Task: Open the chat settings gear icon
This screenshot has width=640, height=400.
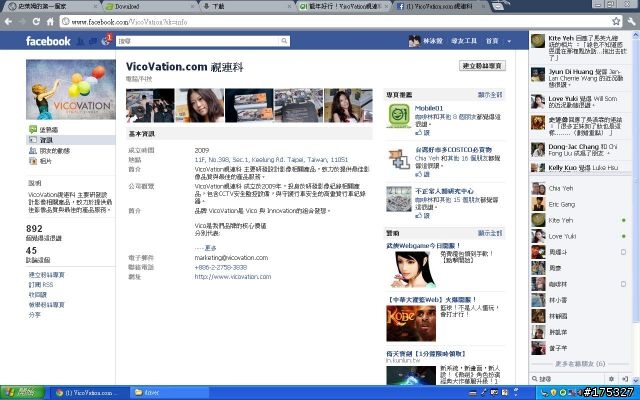Action: point(611,379)
